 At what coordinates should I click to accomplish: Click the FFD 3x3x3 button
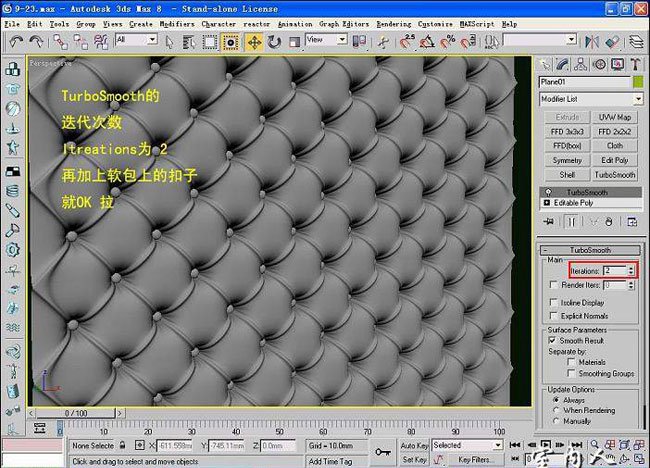[x=567, y=132]
